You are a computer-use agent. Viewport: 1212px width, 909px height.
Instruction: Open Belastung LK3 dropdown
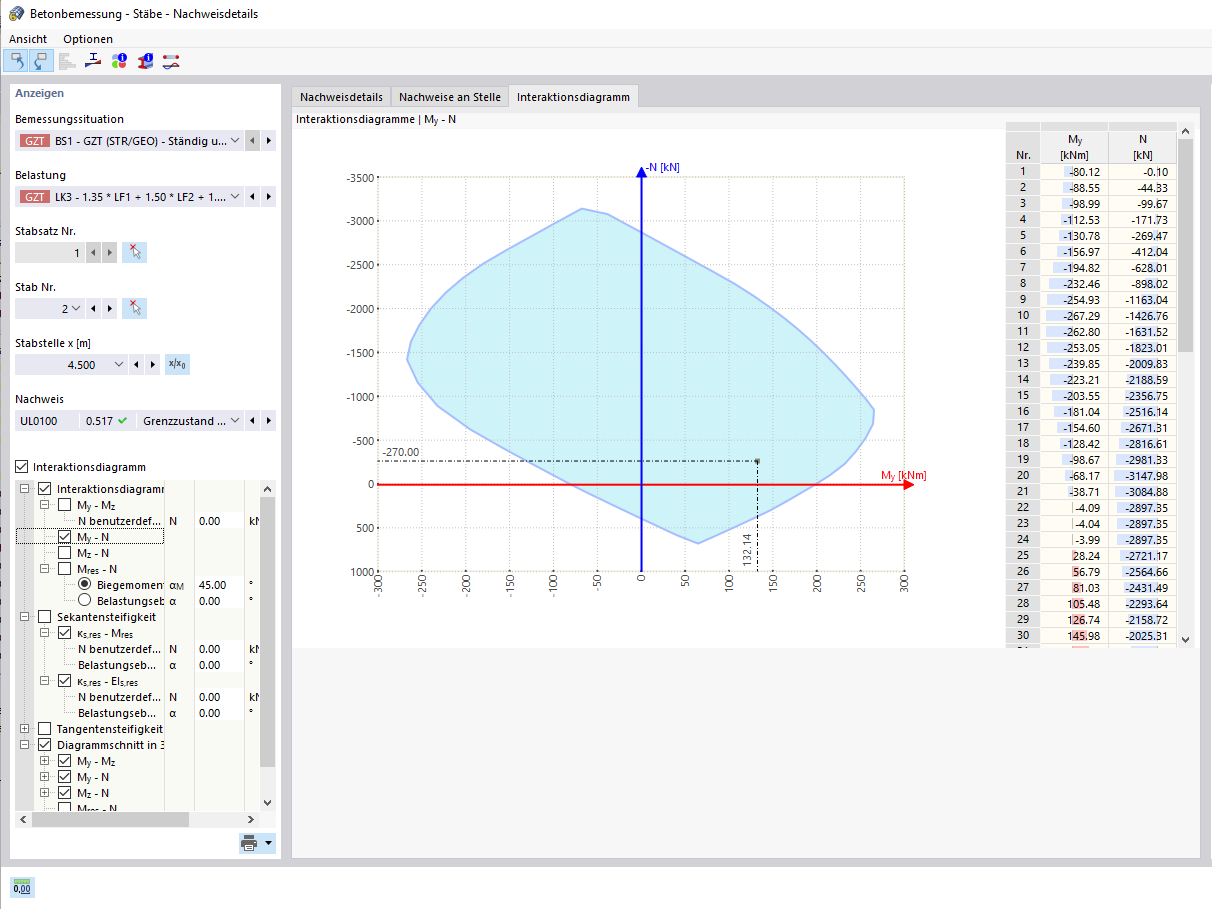[x=235, y=197]
